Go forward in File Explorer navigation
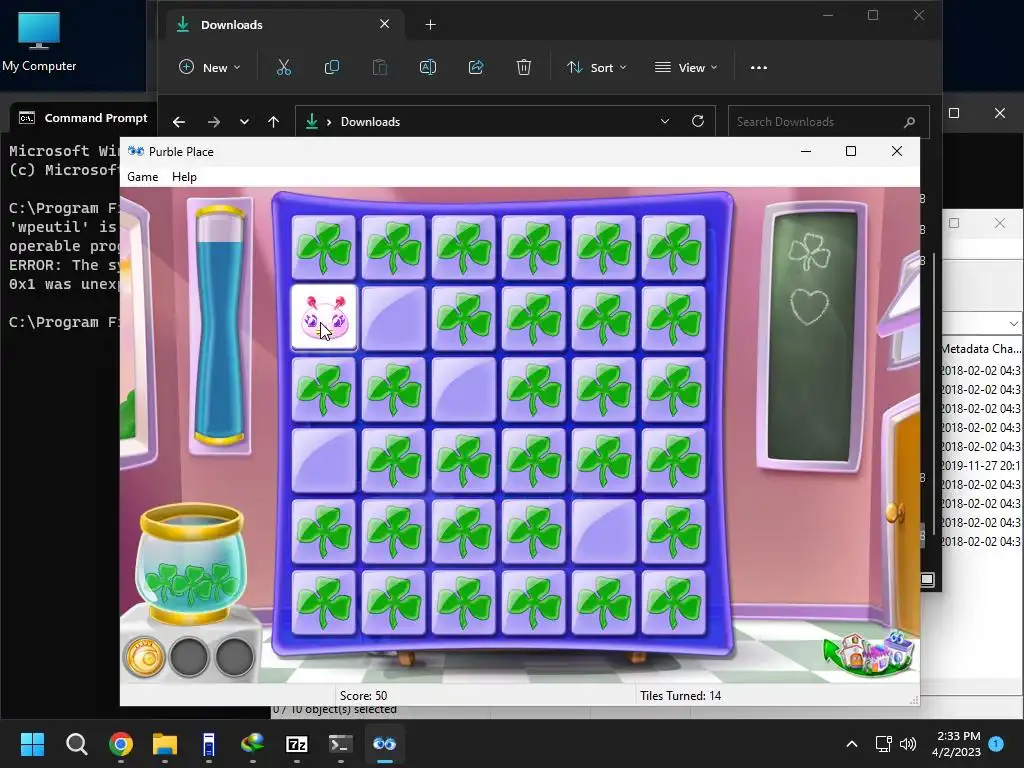Screen dimensions: 1024x768 coord(214,121)
